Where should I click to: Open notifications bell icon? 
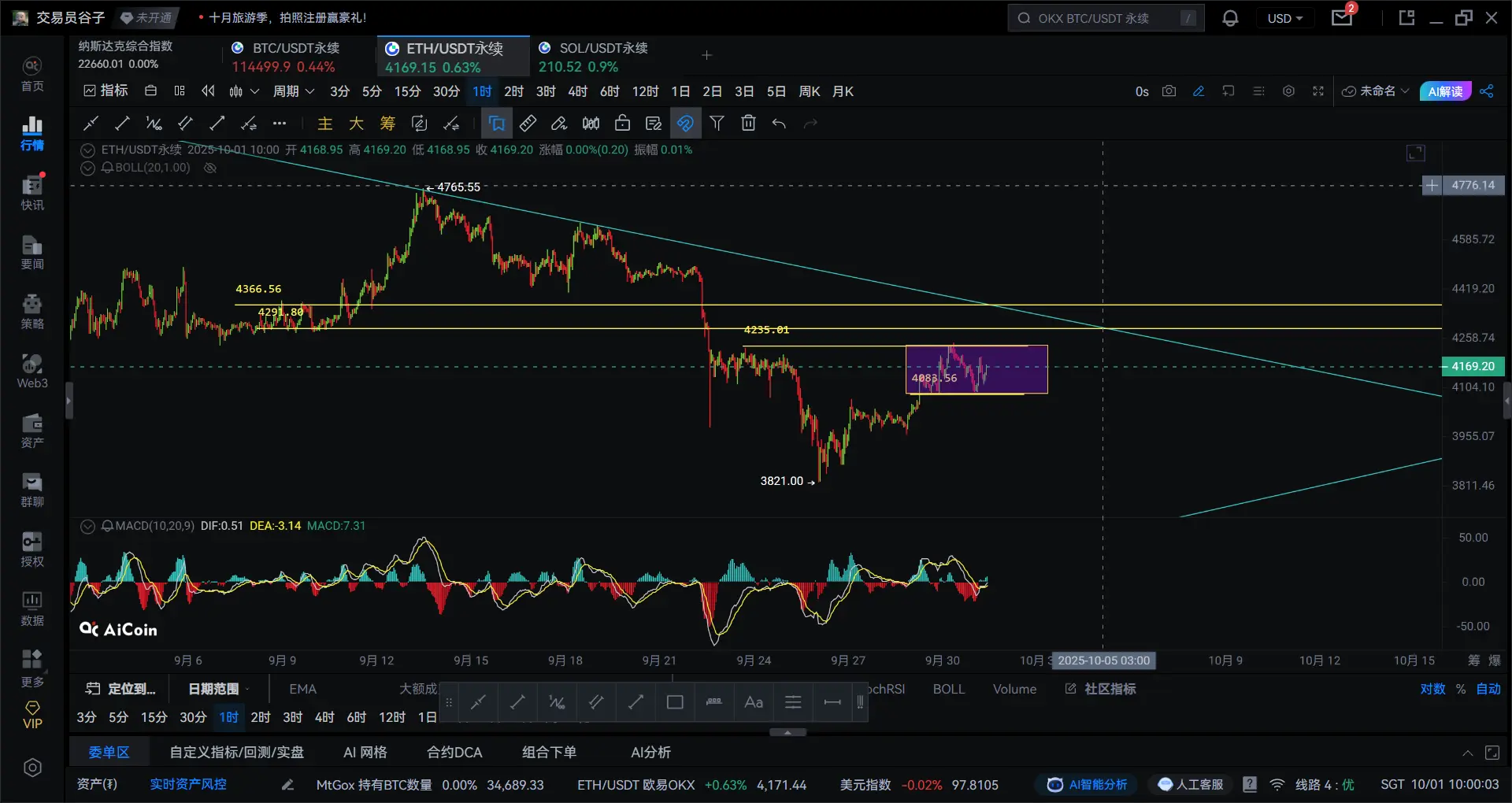pyautogui.click(x=1230, y=18)
